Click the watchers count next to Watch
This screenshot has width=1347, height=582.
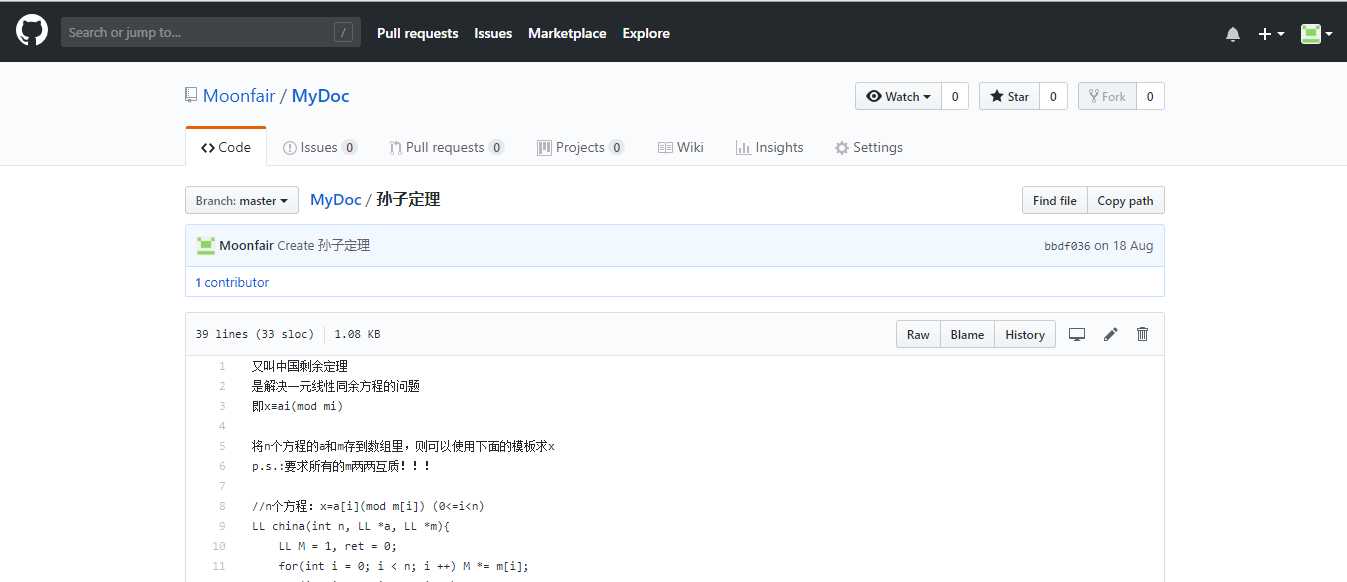[954, 96]
